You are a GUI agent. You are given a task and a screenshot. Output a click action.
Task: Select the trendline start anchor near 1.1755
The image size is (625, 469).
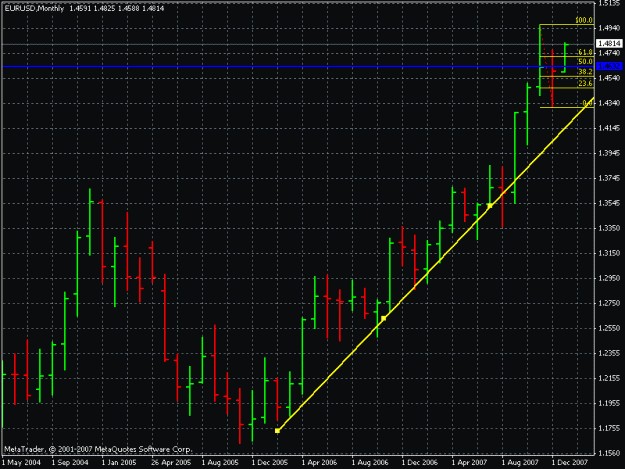pyautogui.click(x=277, y=430)
